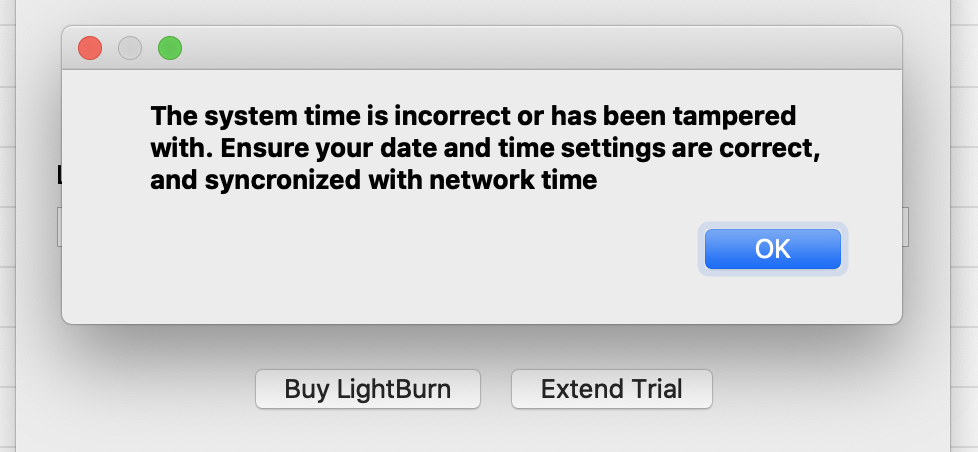Click the partially hidden label left of the dialog
978x452 pixels.
tap(58, 175)
